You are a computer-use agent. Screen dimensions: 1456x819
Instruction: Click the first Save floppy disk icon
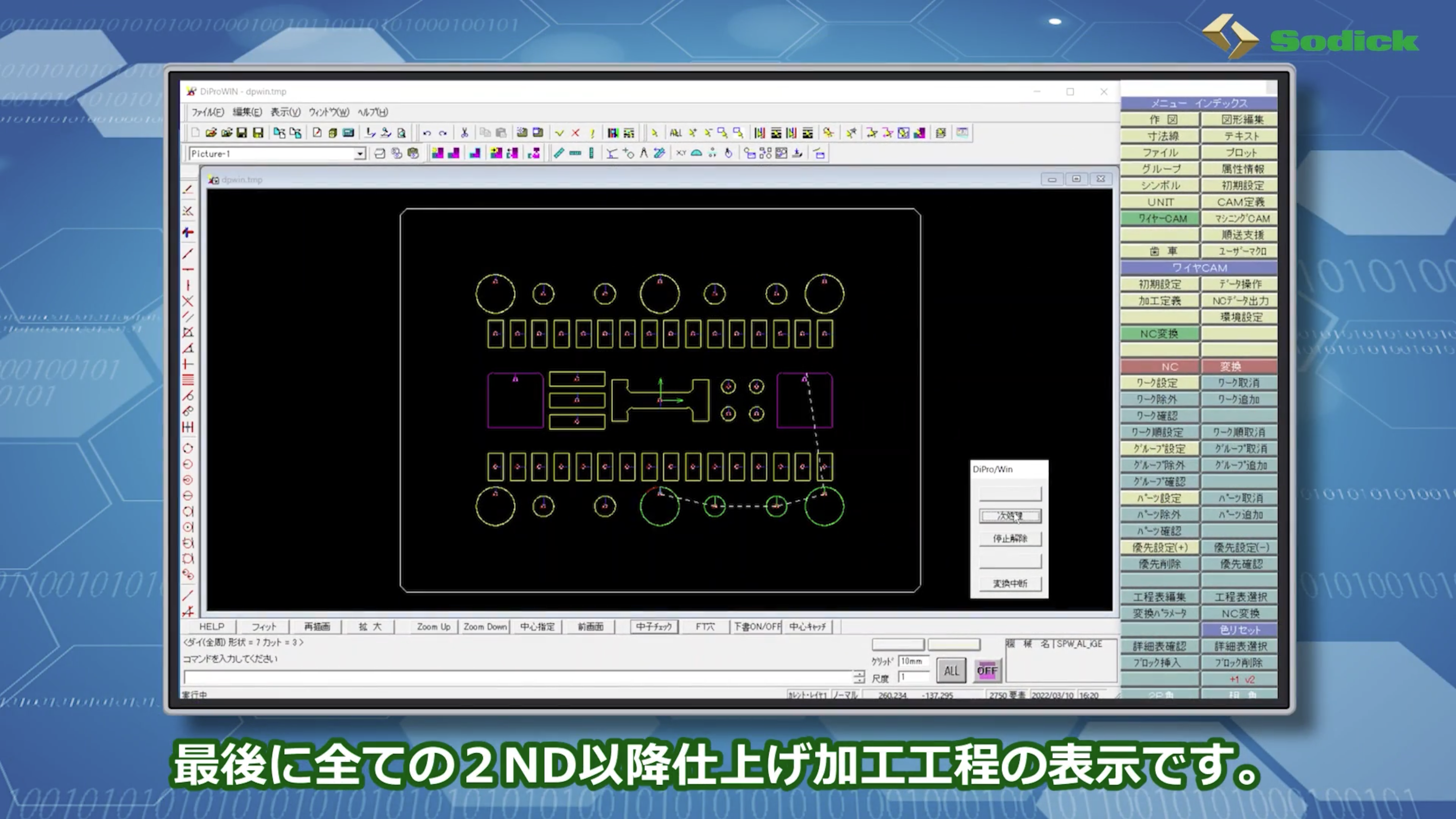(242, 133)
